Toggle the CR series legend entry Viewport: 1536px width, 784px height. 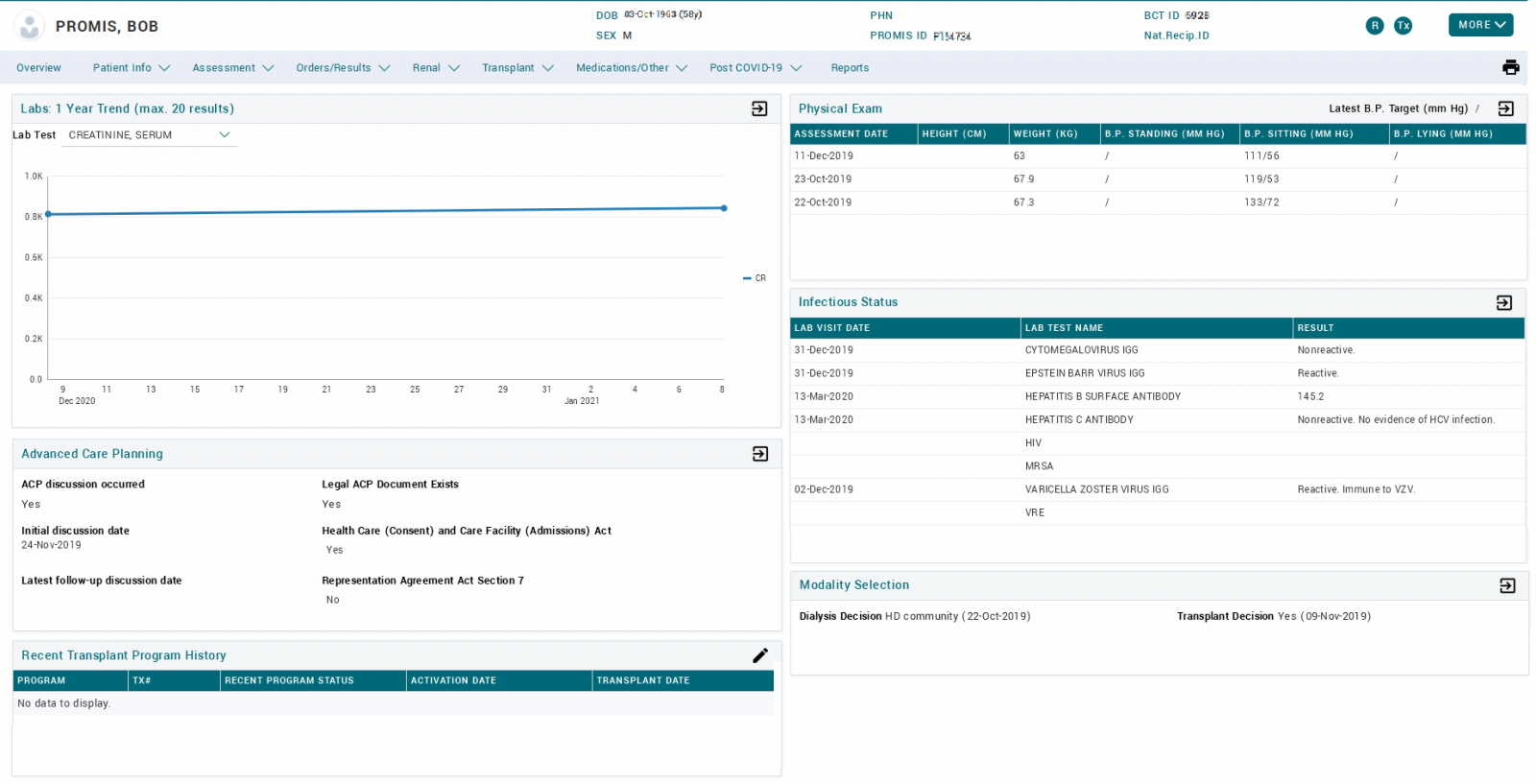(755, 278)
